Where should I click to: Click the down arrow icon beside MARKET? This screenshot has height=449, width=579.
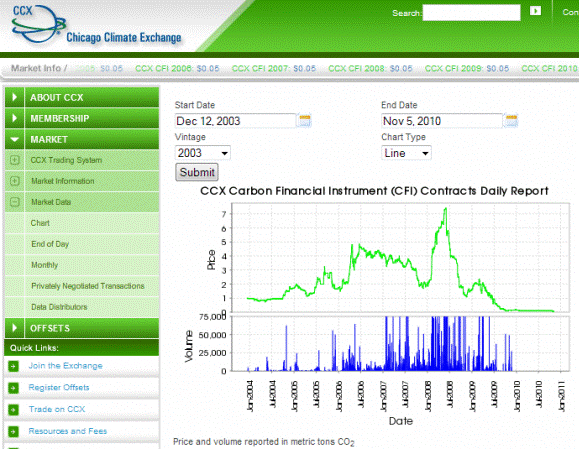pyautogui.click(x=15, y=140)
